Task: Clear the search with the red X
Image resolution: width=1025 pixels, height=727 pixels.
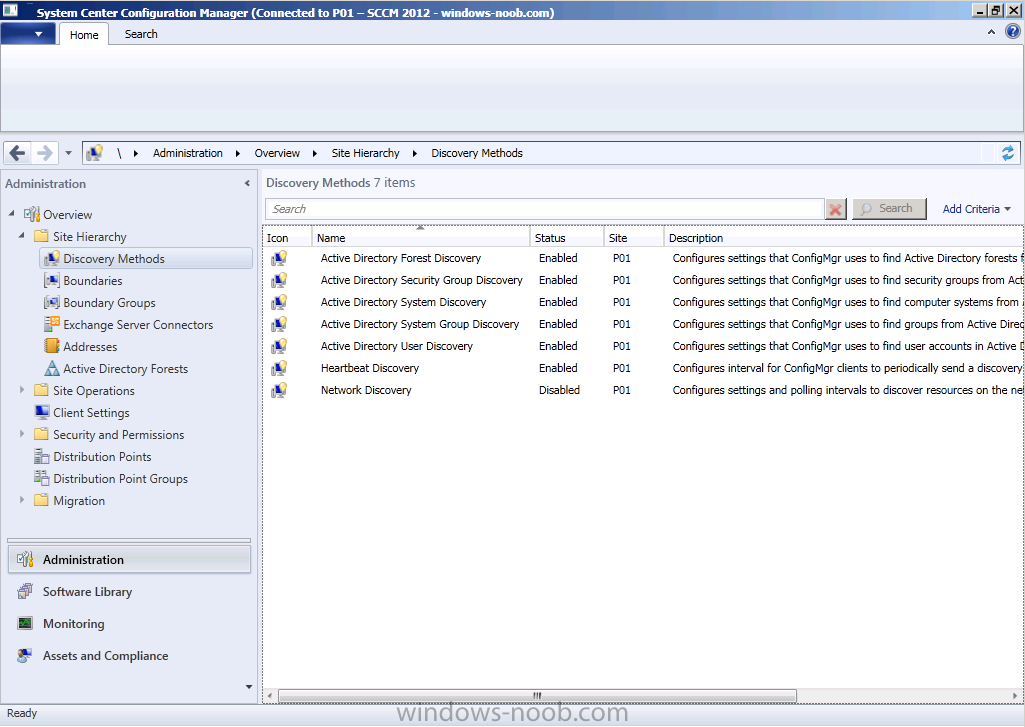Action: click(835, 209)
